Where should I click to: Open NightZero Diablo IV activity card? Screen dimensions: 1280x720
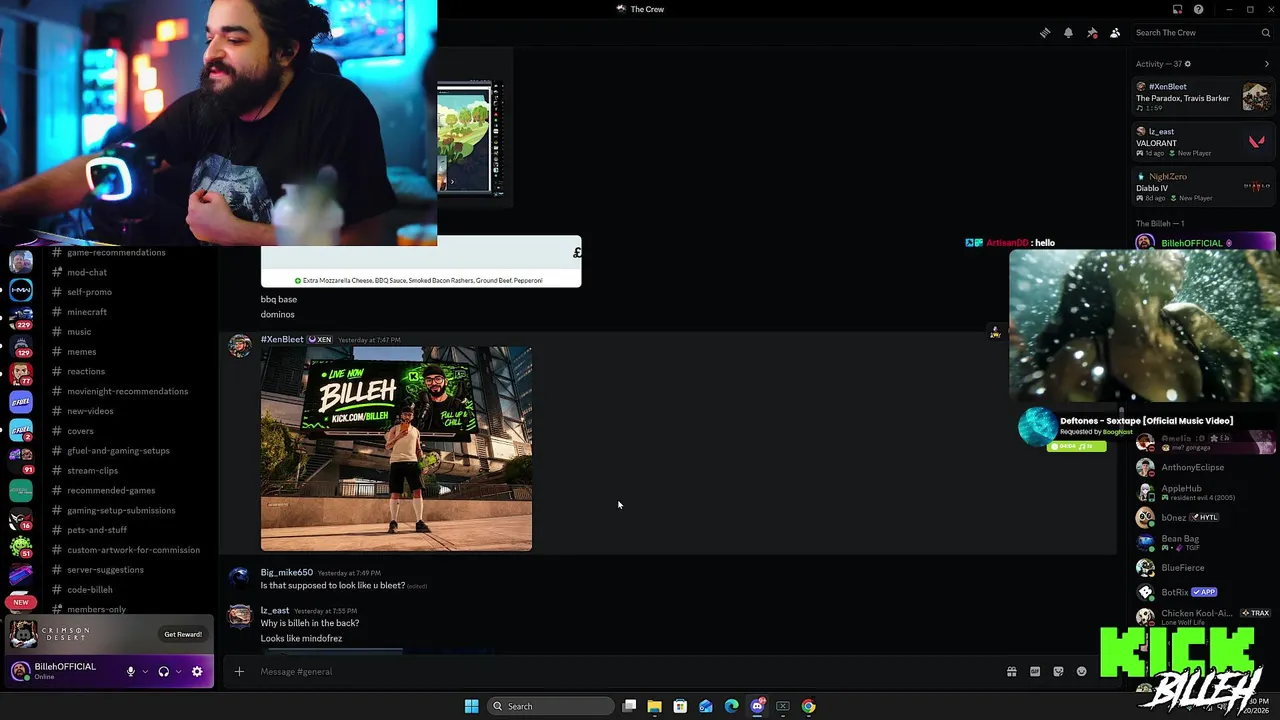tap(1203, 186)
